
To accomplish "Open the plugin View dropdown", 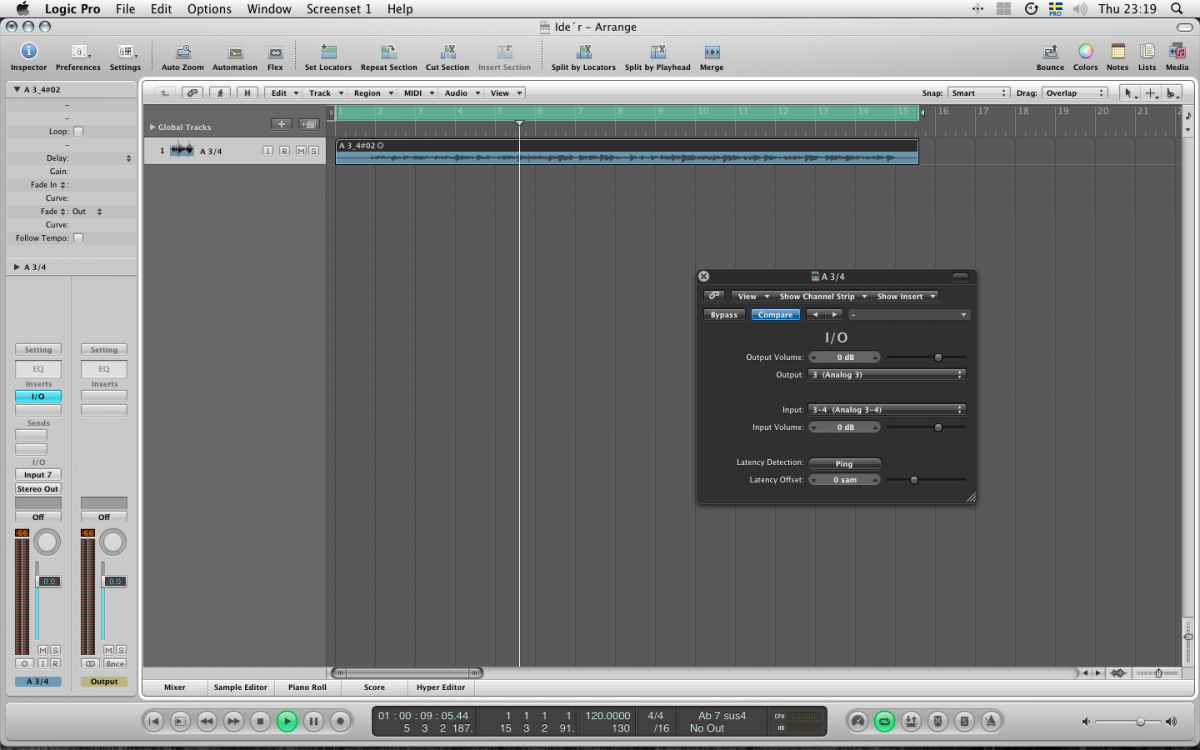I will point(752,296).
